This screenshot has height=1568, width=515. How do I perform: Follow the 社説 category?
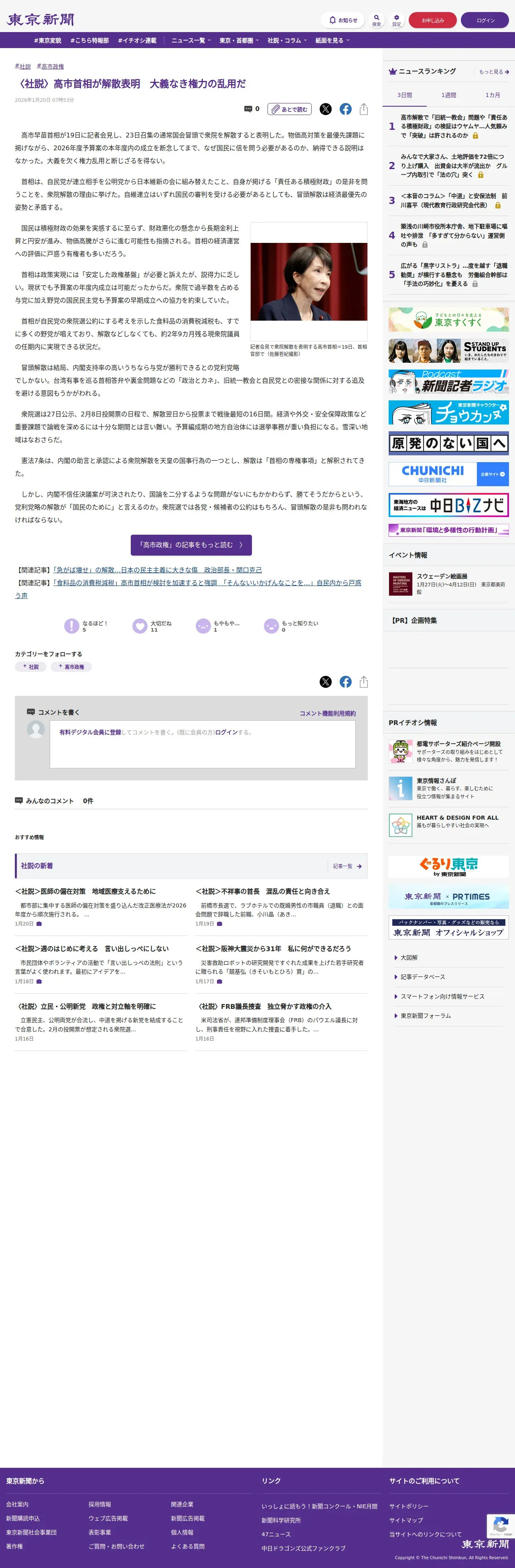(x=30, y=667)
